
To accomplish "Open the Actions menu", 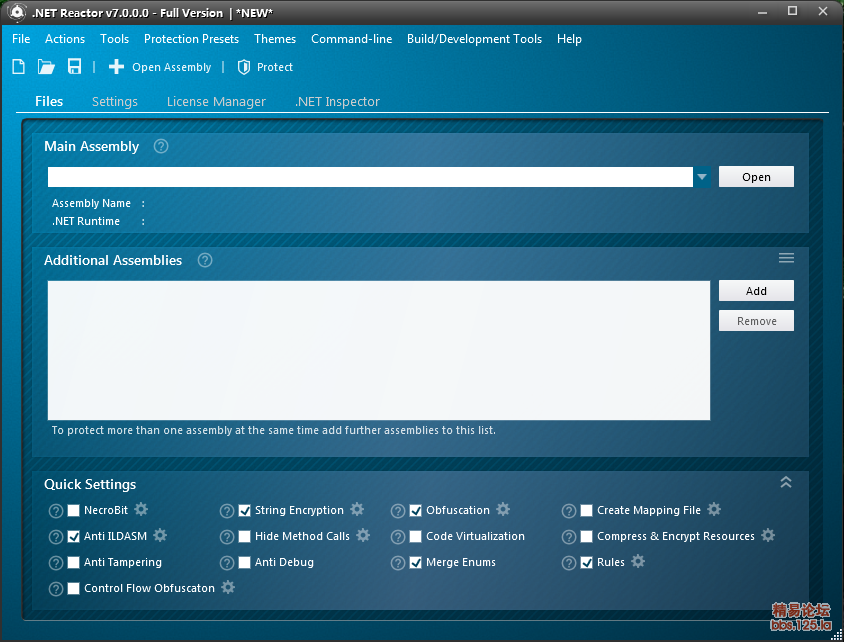I will tap(65, 39).
